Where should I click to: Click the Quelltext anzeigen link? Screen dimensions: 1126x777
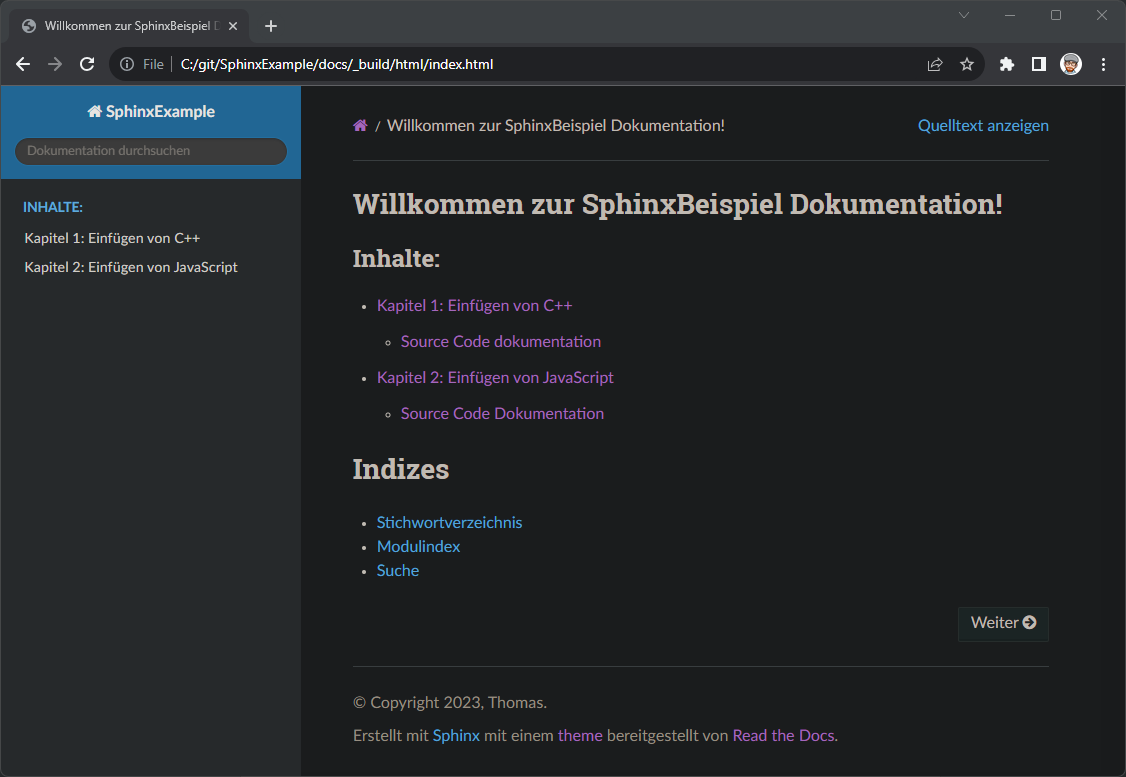[x=983, y=125]
